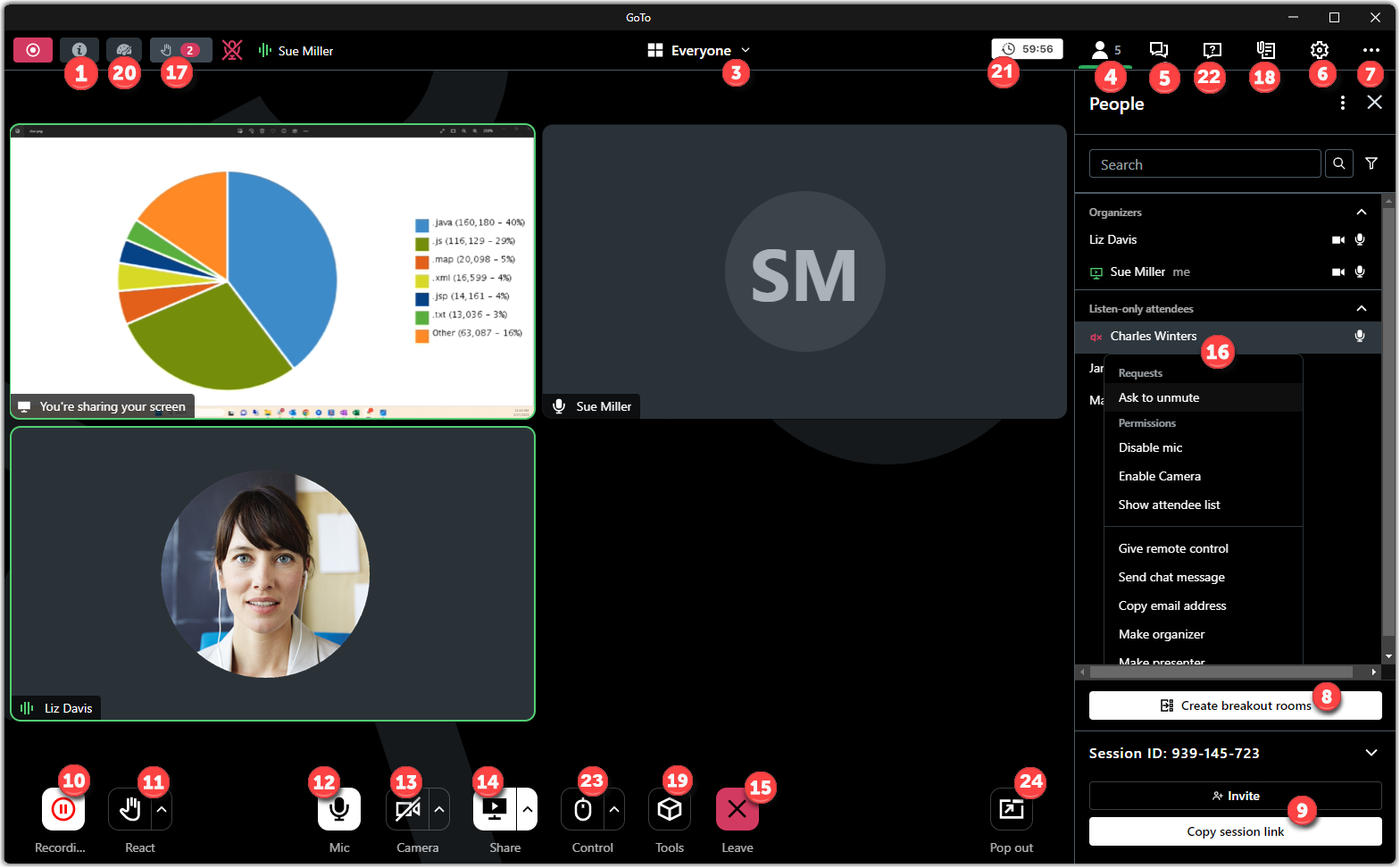The width and height of the screenshot is (1400, 868).
Task: Click the Share screen icon
Action: coord(494,809)
